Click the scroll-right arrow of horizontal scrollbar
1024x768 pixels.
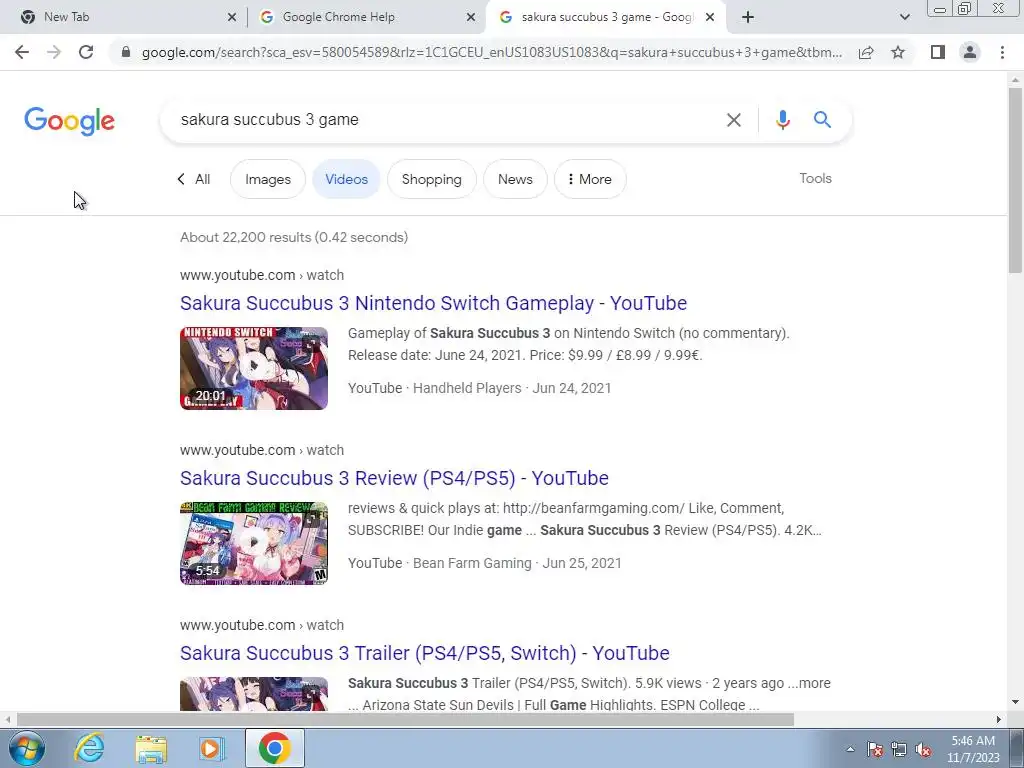click(x=999, y=719)
